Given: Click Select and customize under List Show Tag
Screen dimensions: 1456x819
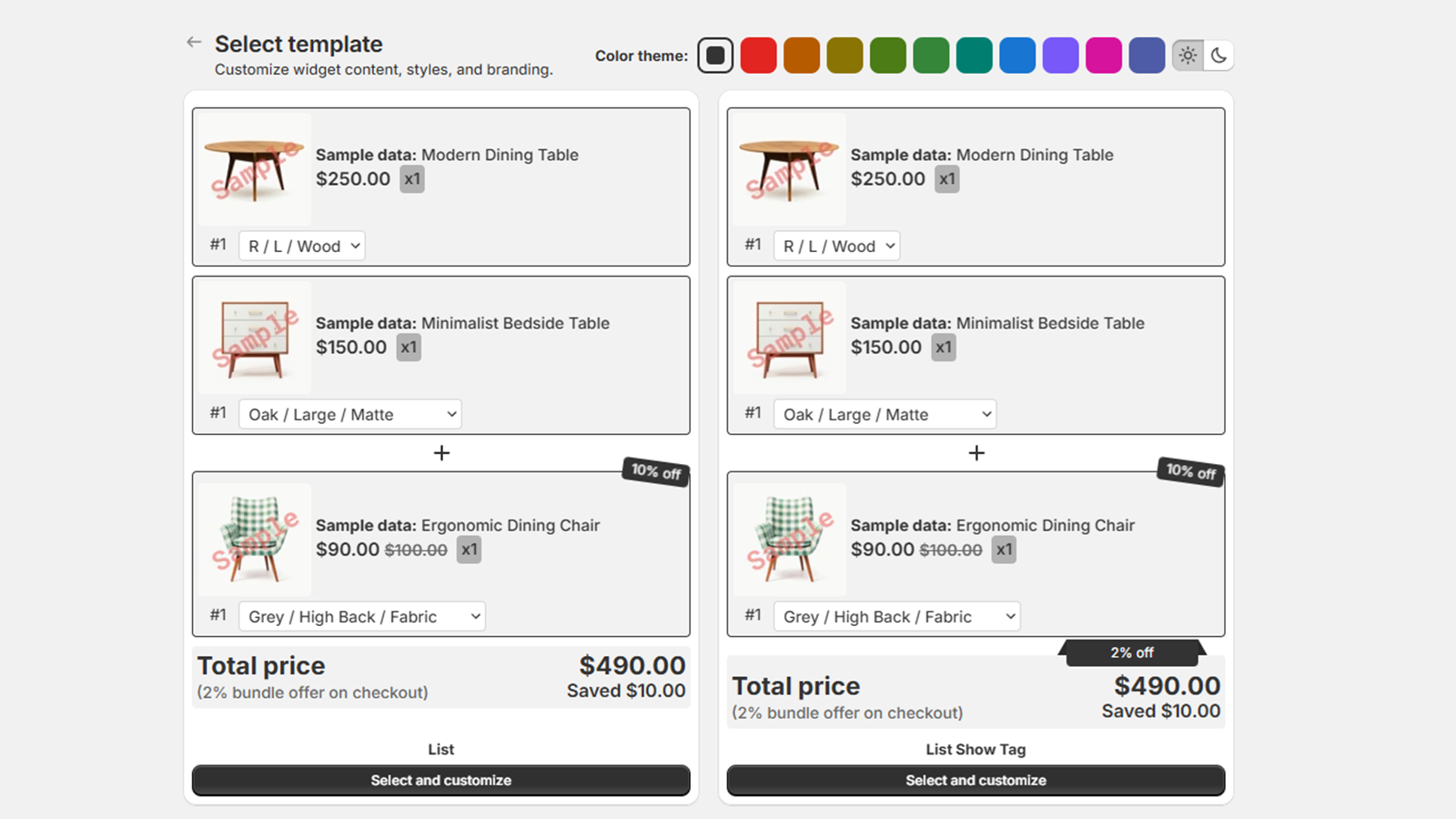Looking at the screenshot, I should pyautogui.click(x=976, y=780).
